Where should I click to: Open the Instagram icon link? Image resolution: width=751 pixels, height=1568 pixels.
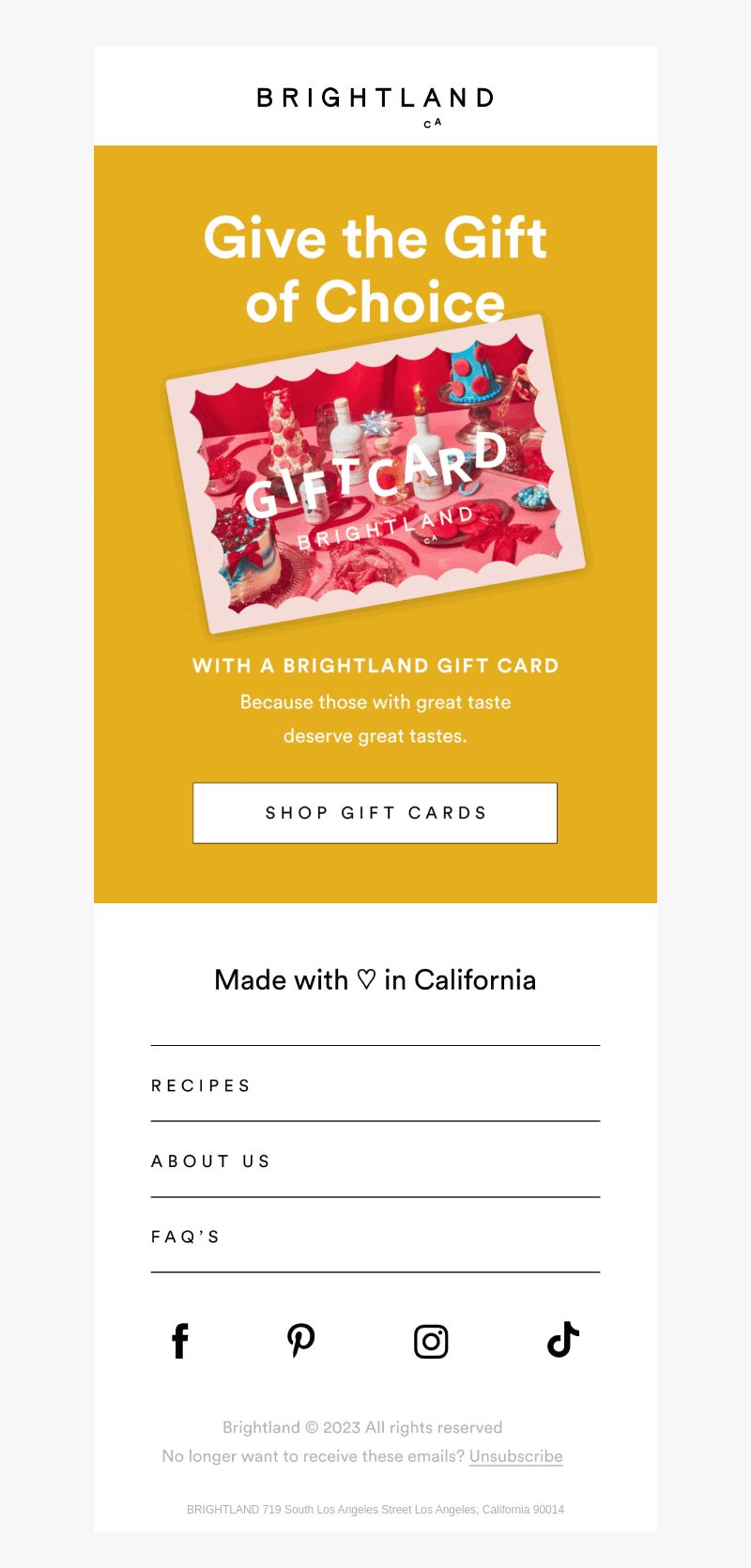[431, 1342]
